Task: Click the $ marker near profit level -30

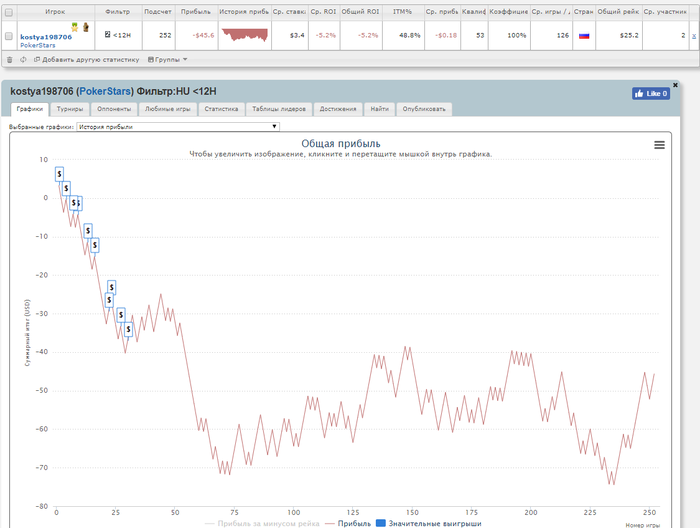Action: tap(121, 315)
